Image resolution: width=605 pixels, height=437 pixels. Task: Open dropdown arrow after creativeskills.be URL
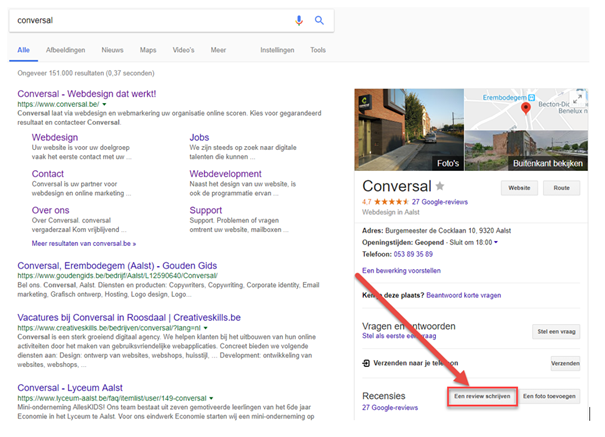tap(206, 328)
